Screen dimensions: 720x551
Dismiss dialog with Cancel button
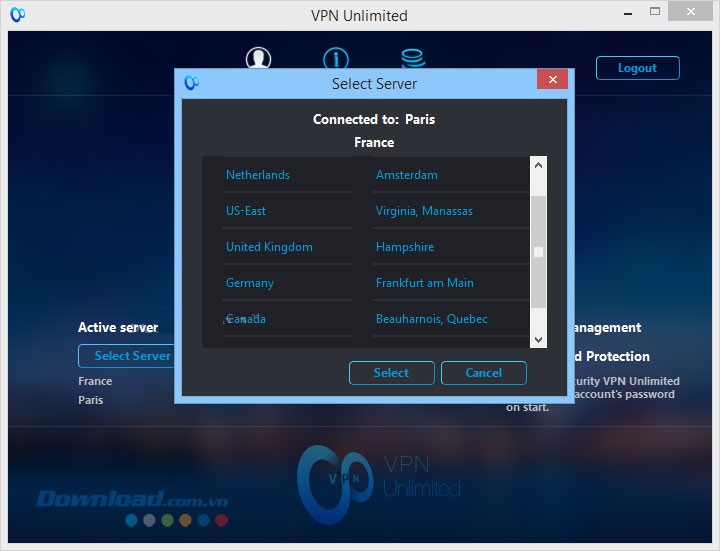coord(484,373)
